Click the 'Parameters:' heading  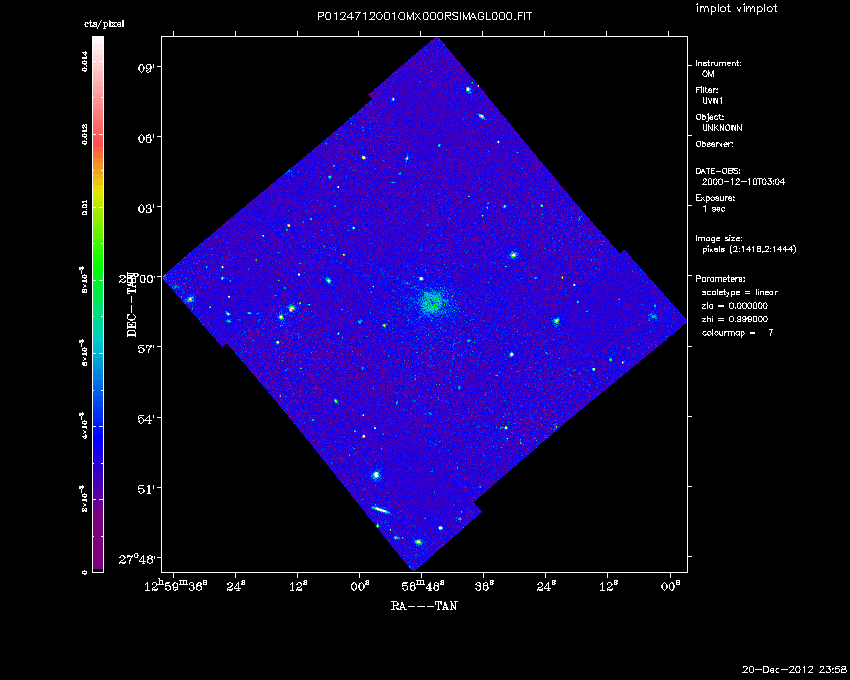pos(720,279)
